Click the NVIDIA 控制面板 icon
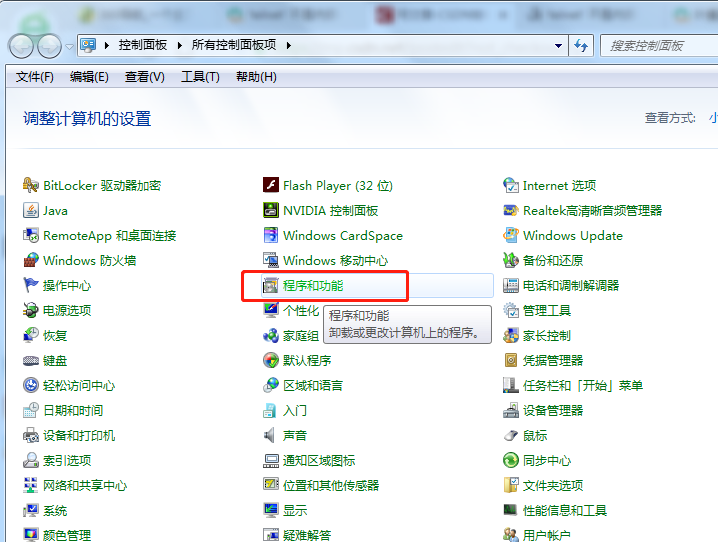Image resolution: width=718 pixels, height=542 pixels. [x=271, y=210]
